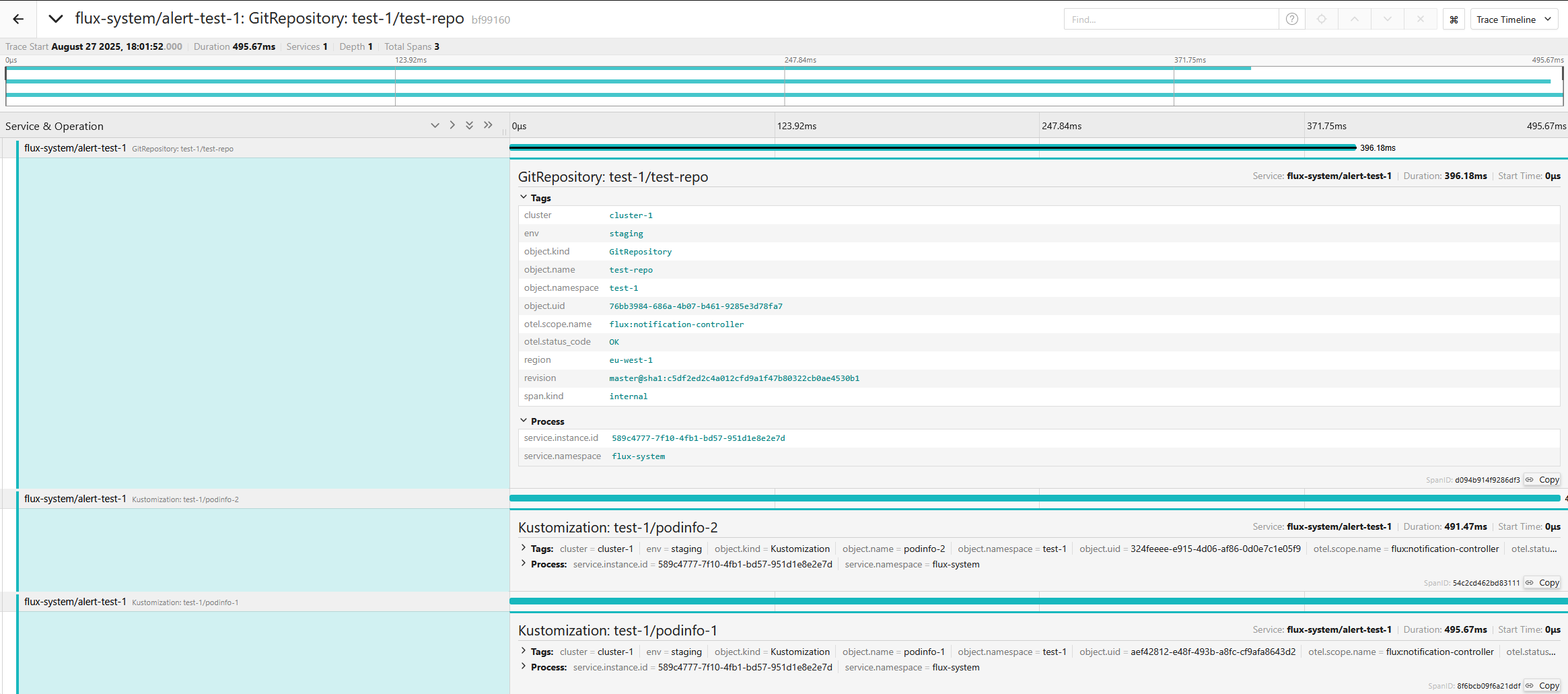Go to previous search result arrow
This screenshot has height=694, width=1568.
pos(1355,20)
